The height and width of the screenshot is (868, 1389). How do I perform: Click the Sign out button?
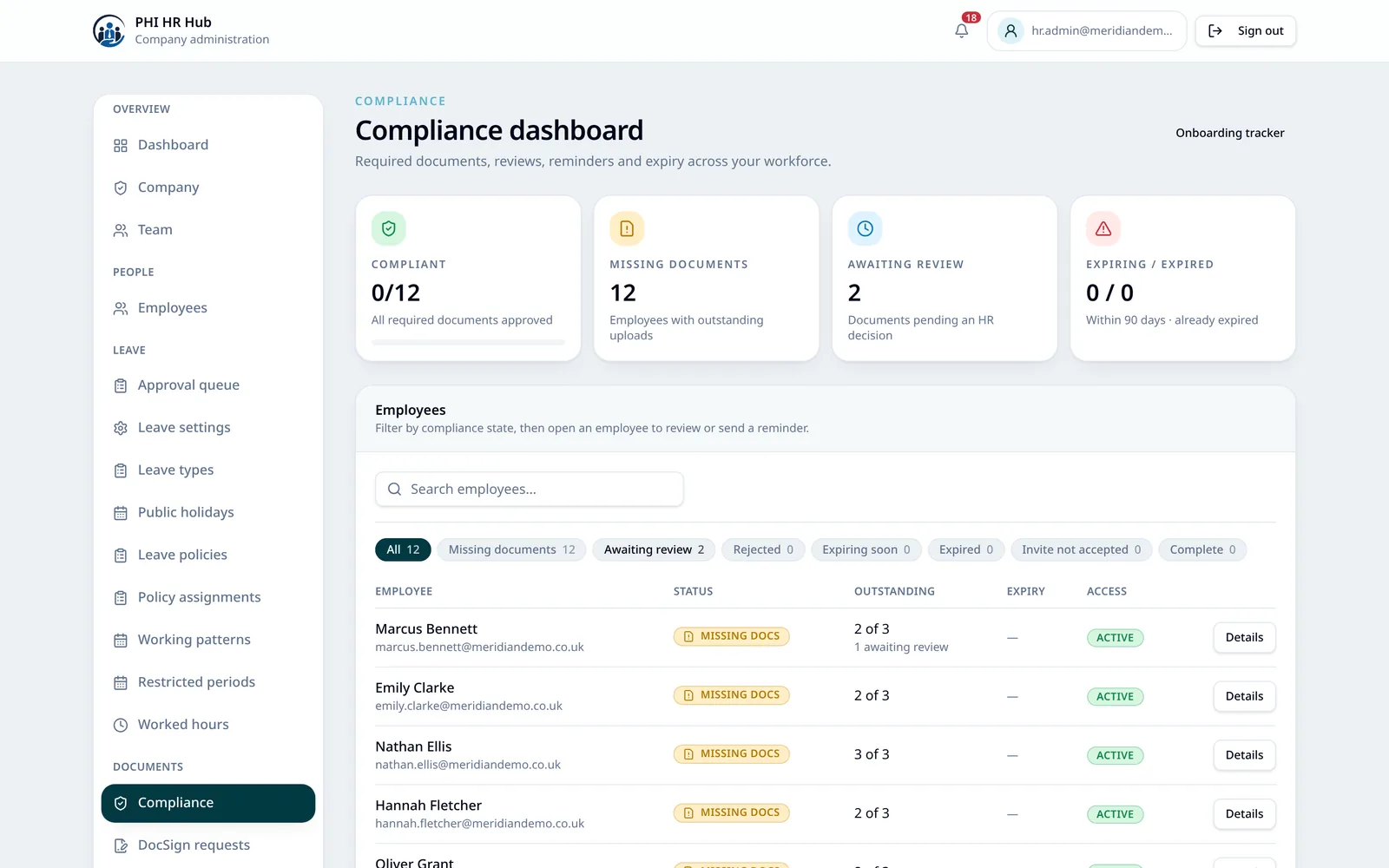pyautogui.click(x=1246, y=31)
